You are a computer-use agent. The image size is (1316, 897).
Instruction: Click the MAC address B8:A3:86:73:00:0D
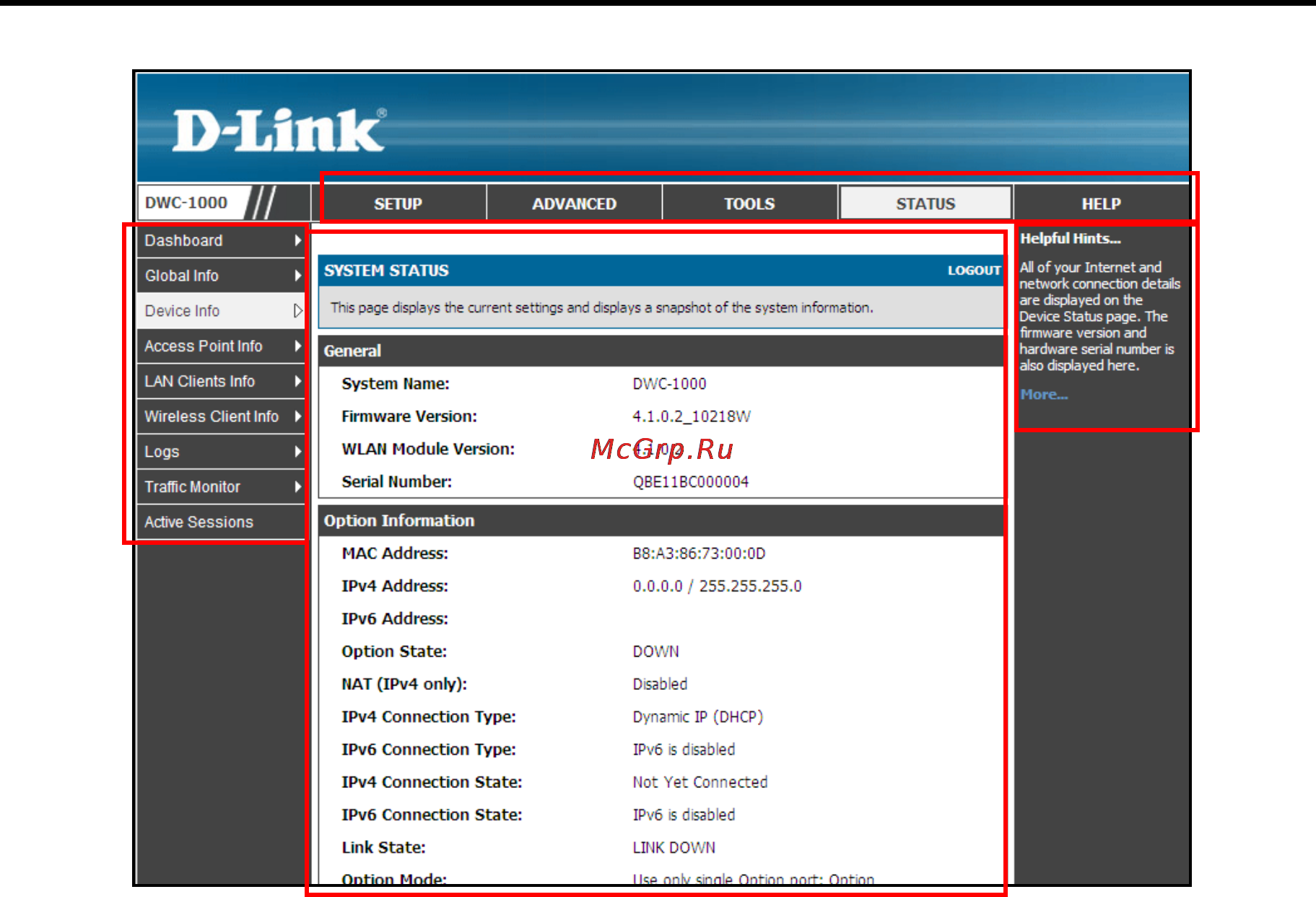pyautogui.click(x=699, y=553)
